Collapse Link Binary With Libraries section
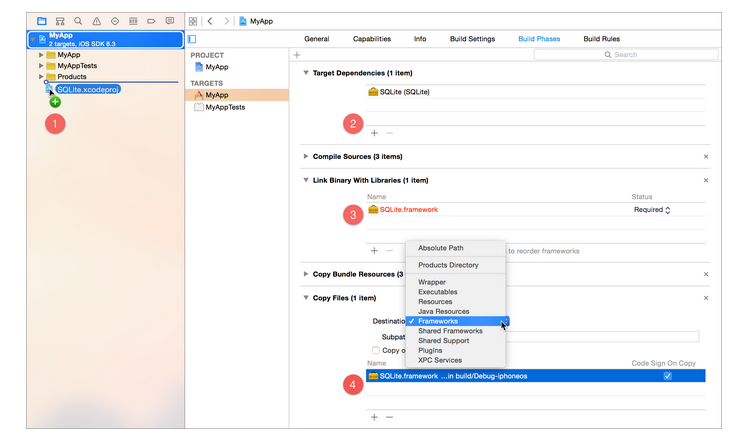 (x=306, y=180)
